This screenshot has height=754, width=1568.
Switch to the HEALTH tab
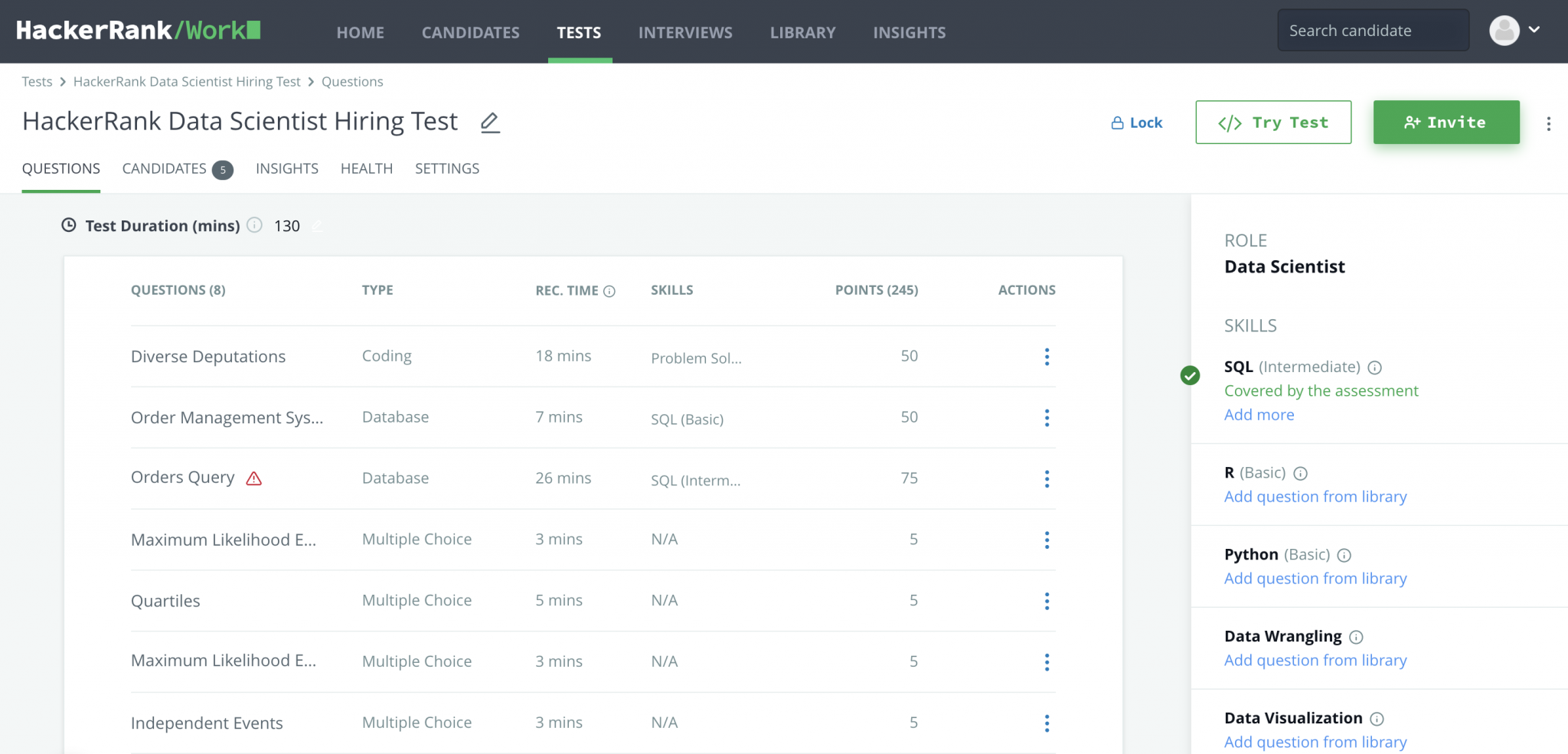[366, 168]
